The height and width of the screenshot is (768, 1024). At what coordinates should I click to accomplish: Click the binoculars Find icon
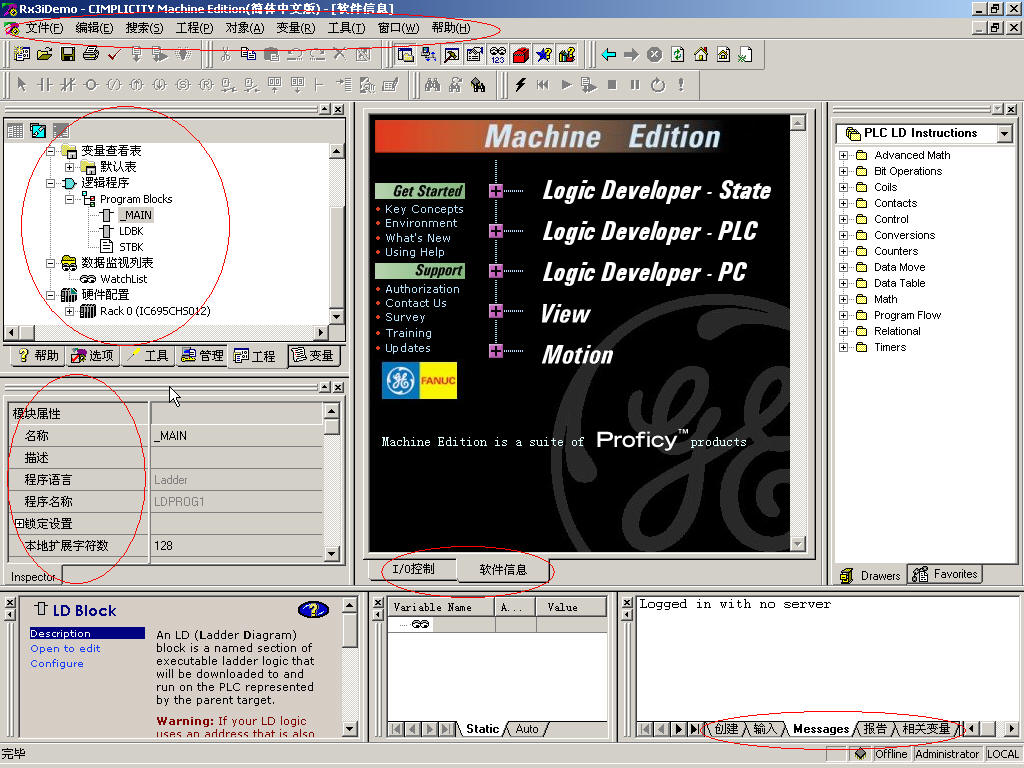pyautogui.click(x=432, y=85)
